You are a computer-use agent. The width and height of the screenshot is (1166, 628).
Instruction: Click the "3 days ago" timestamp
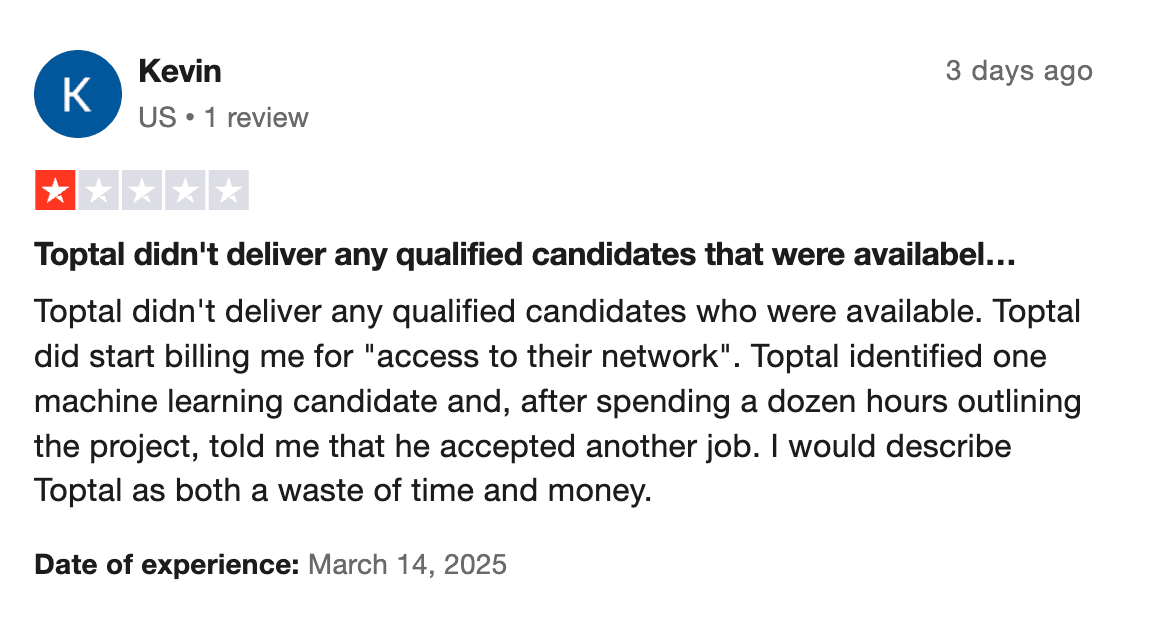coord(1018,71)
